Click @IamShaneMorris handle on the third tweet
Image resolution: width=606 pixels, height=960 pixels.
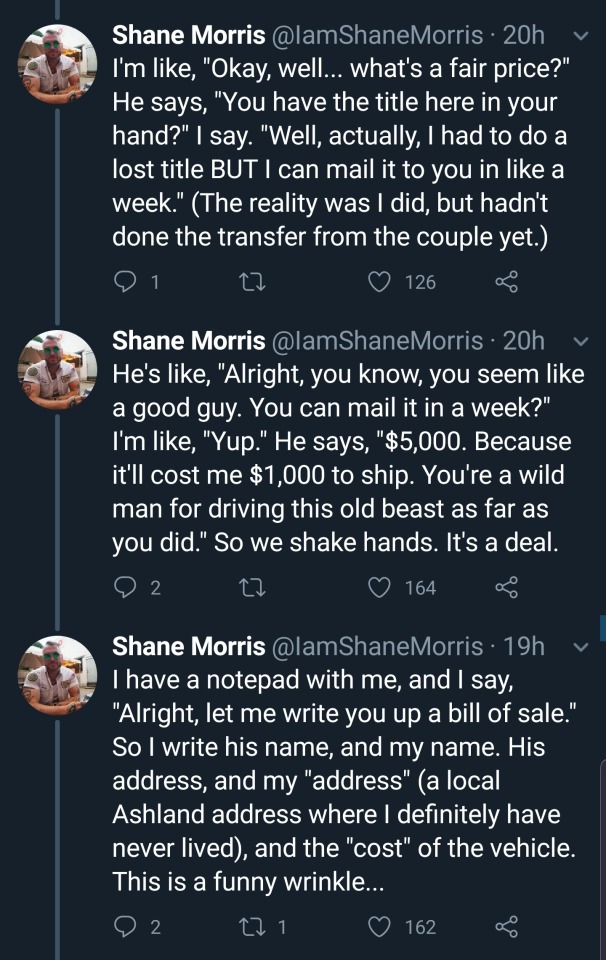376,646
